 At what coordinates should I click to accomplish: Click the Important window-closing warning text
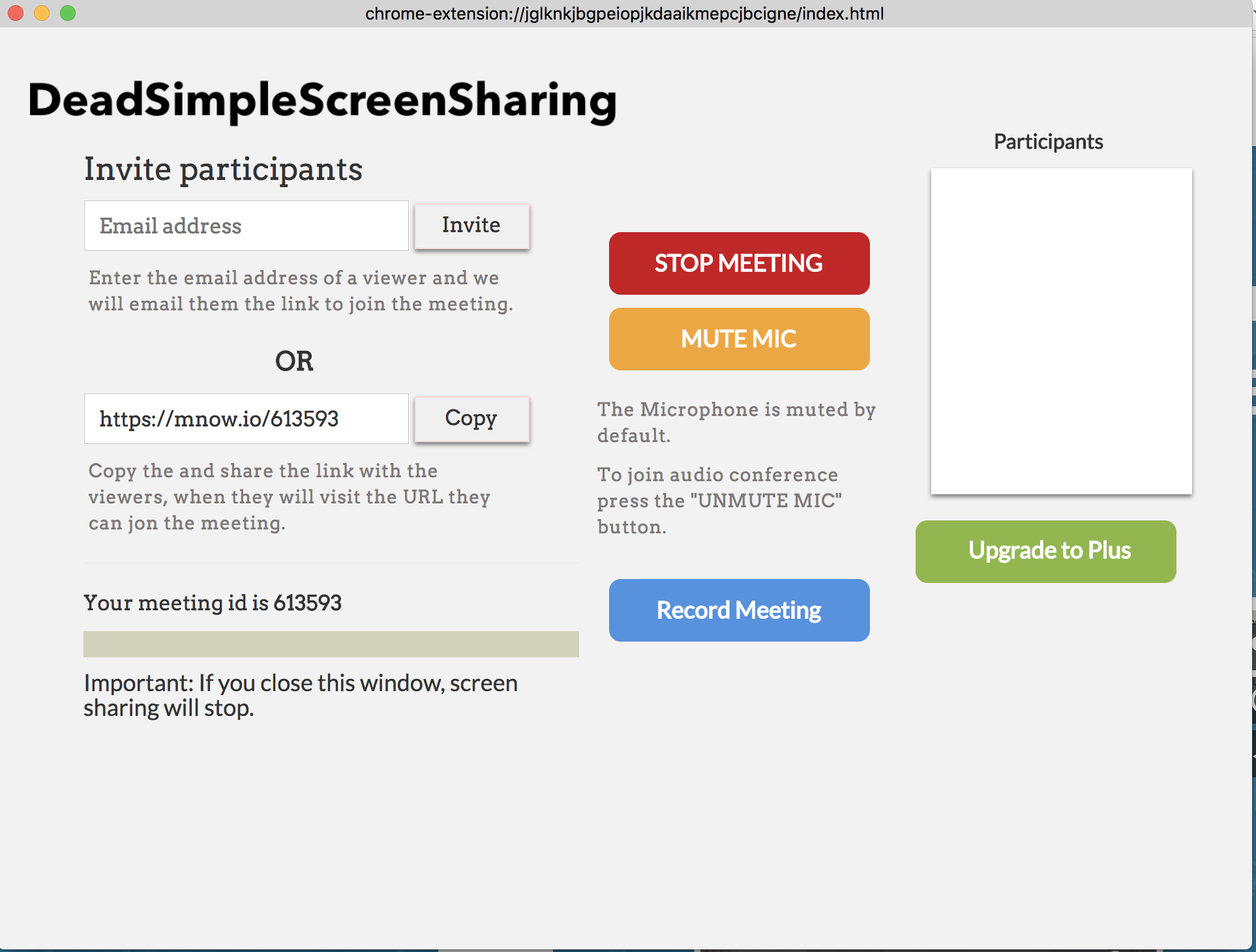[300, 695]
